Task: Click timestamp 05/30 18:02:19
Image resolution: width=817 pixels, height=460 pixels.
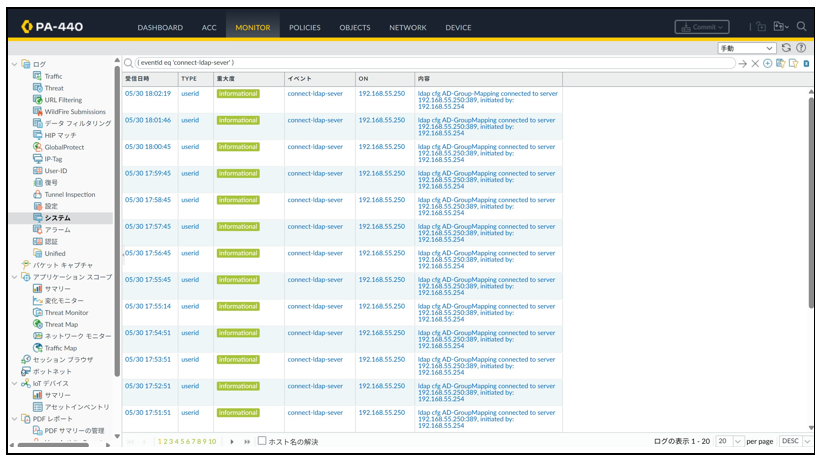Action: coord(148,94)
